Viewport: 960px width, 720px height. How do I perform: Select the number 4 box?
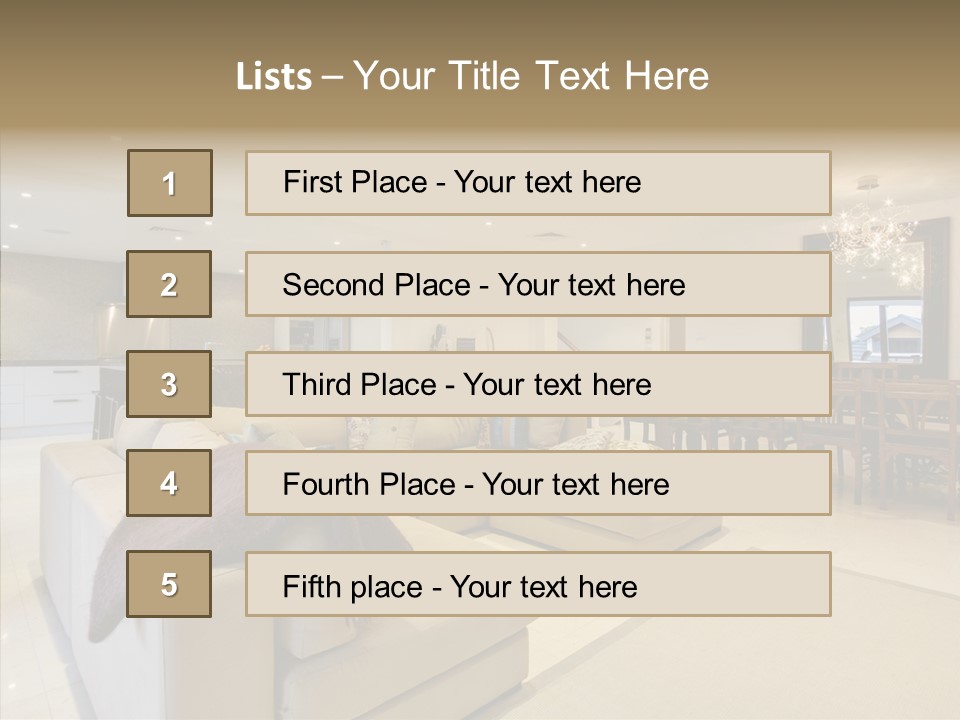(x=169, y=483)
